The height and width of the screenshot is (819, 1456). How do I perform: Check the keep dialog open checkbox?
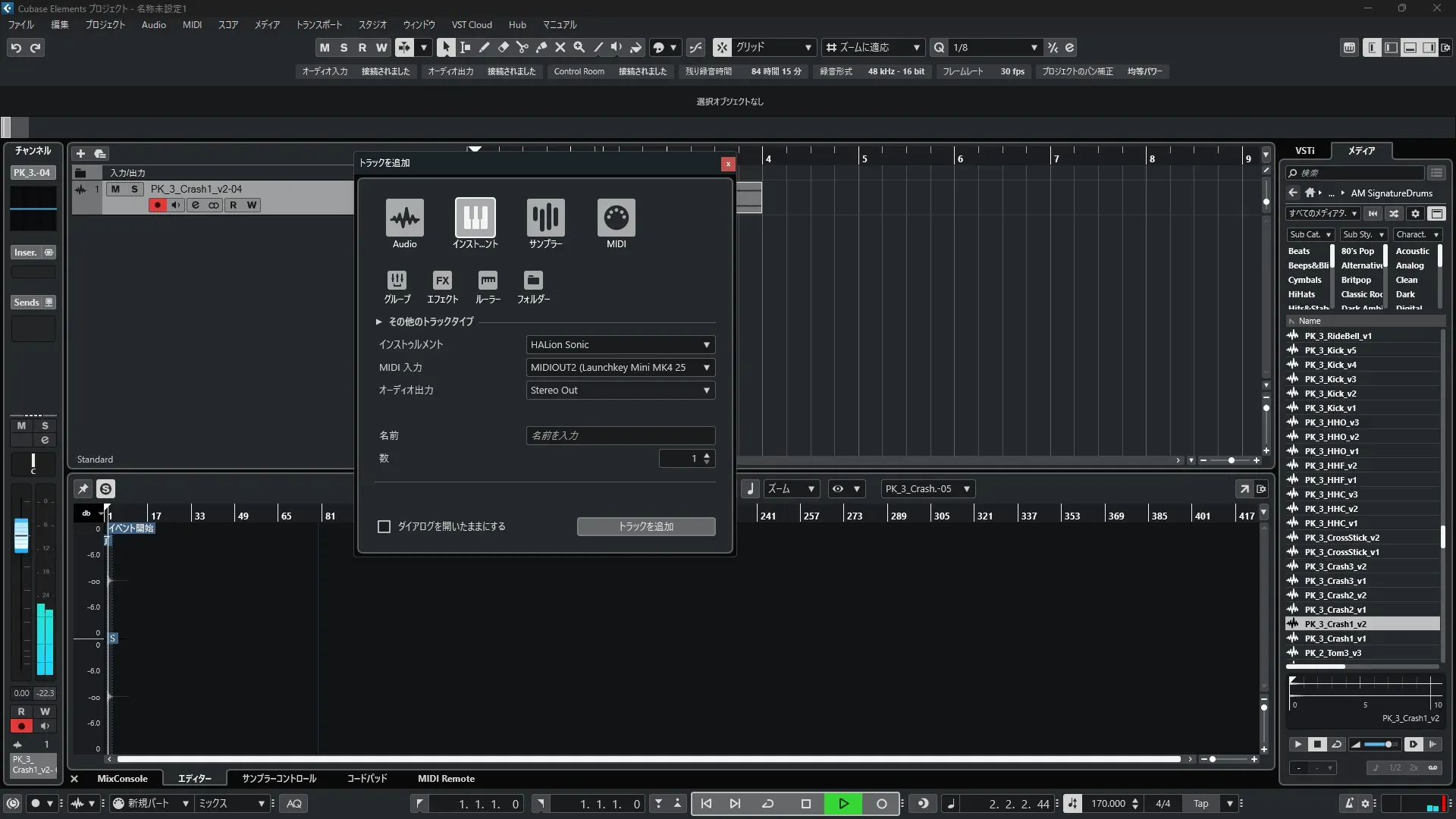point(384,526)
